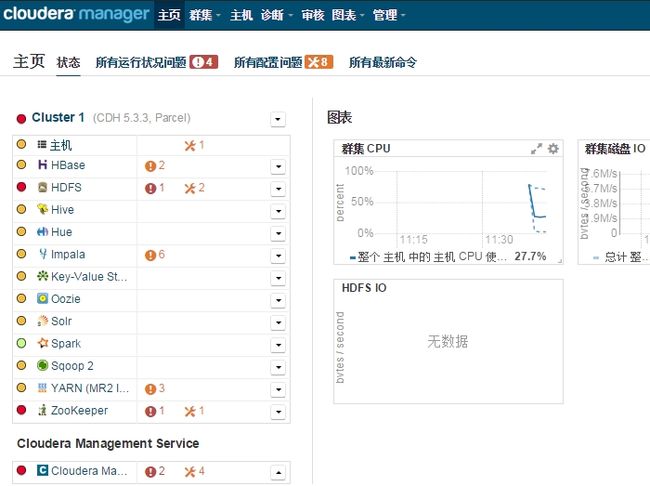Open the 图表 menu

pos(348,15)
